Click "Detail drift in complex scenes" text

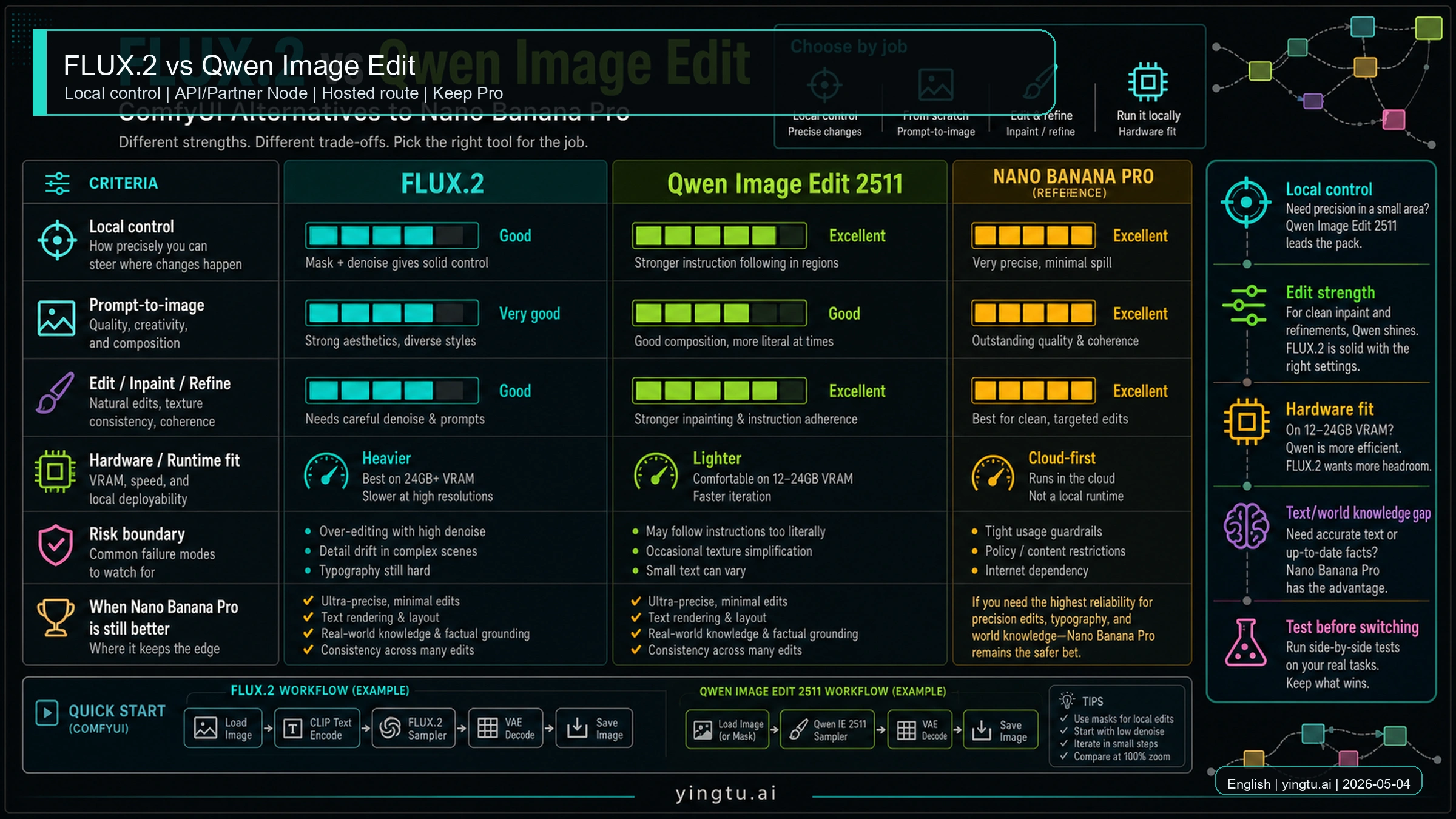pyautogui.click(x=398, y=551)
